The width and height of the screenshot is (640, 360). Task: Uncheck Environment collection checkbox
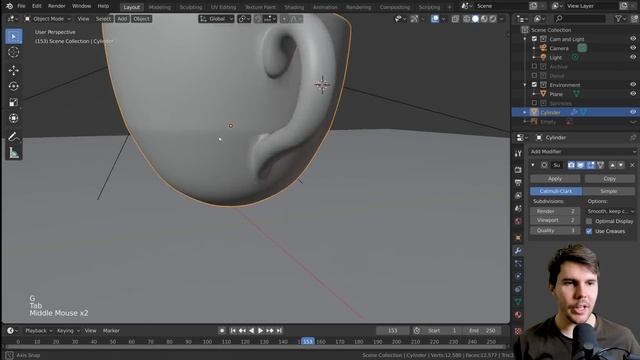click(534, 84)
